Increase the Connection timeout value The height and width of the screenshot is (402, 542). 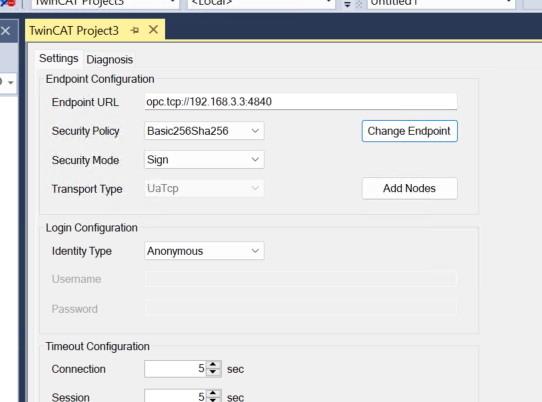[x=213, y=365]
